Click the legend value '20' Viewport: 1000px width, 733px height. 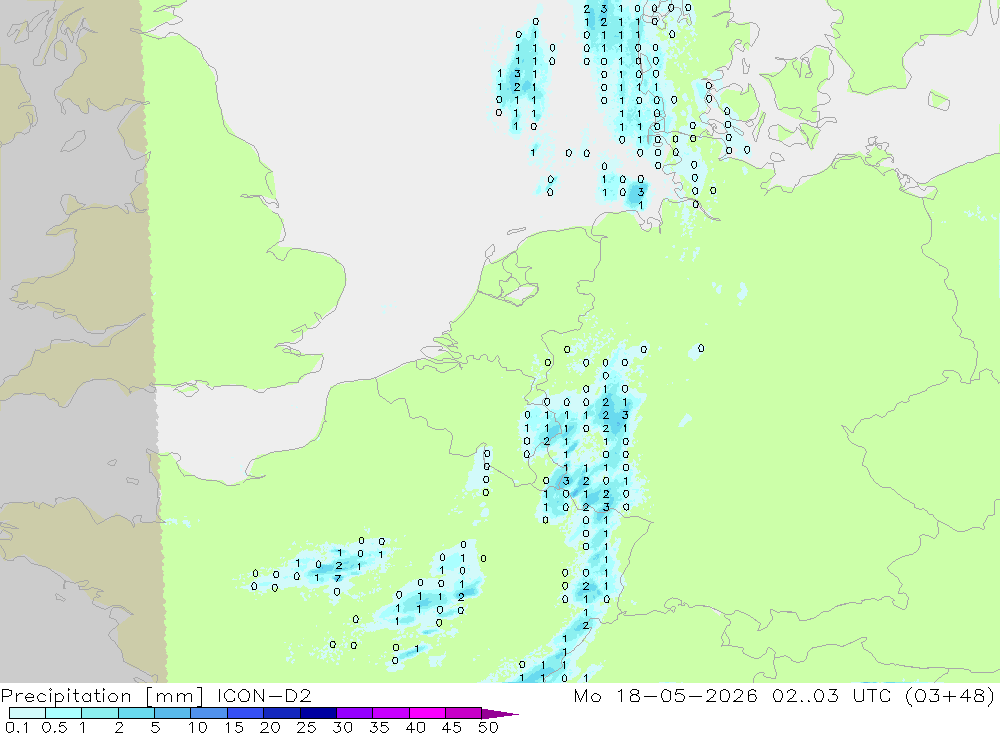pyautogui.click(x=270, y=727)
